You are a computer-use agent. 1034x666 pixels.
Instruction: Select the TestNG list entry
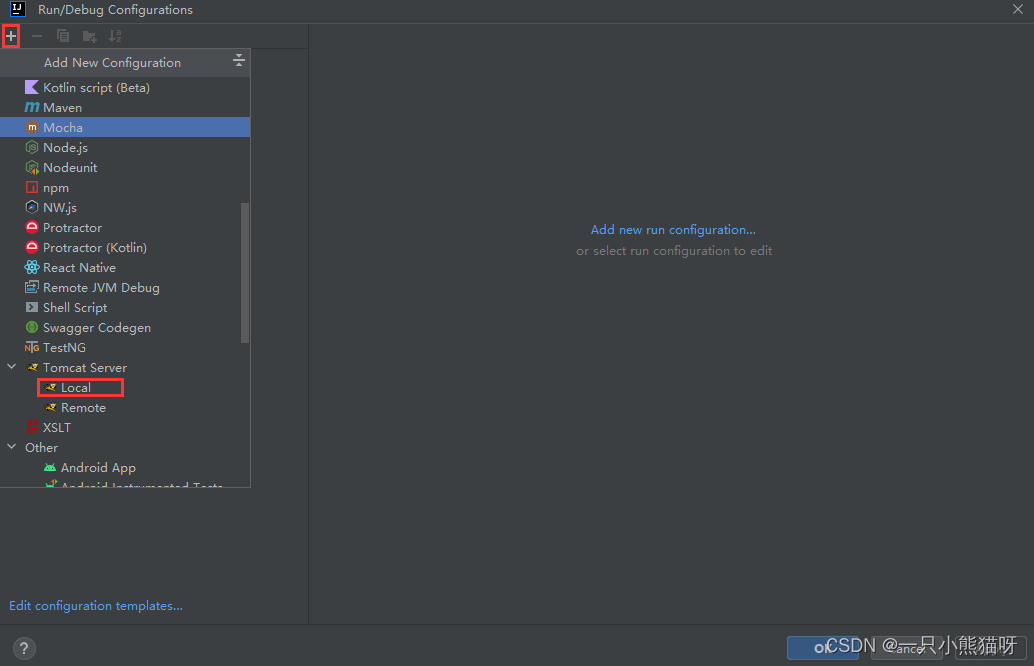pyautogui.click(x=125, y=348)
